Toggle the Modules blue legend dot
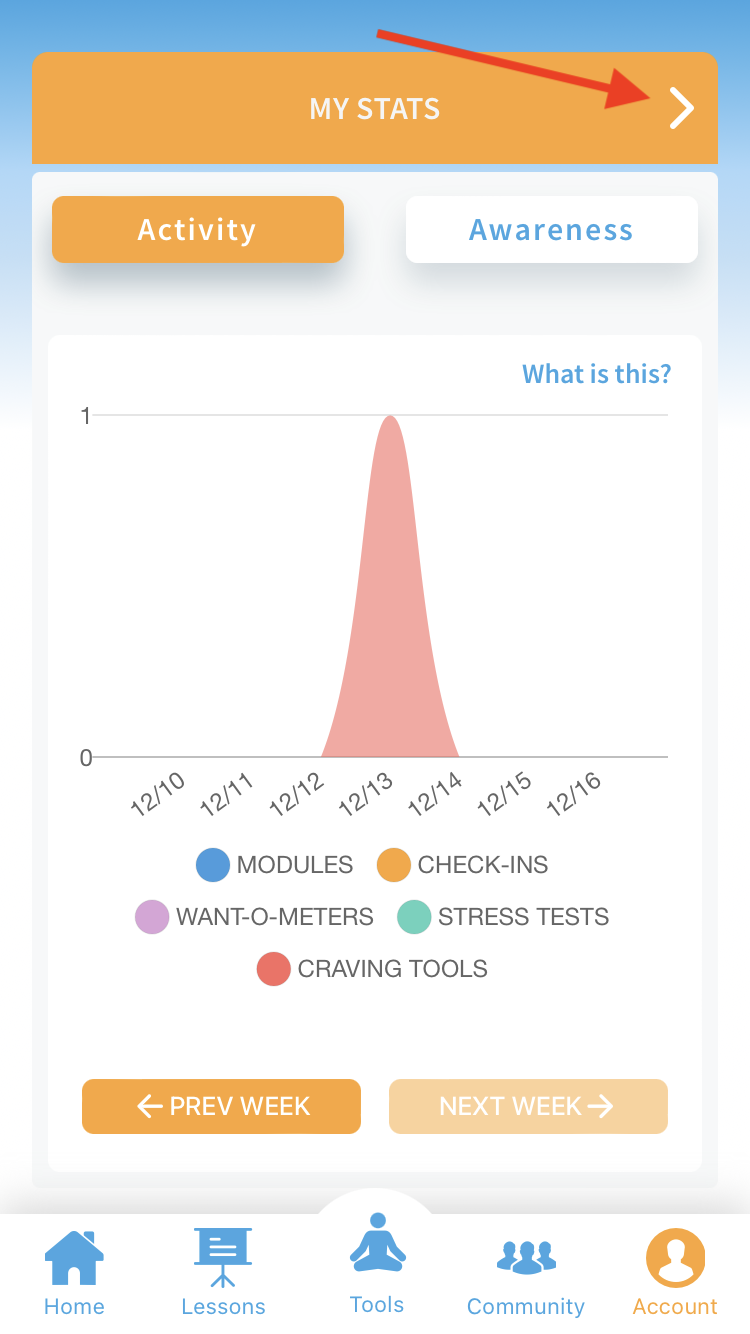The width and height of the screenshot is (750, 1334). pyautogui.click(x=213, y=865)
